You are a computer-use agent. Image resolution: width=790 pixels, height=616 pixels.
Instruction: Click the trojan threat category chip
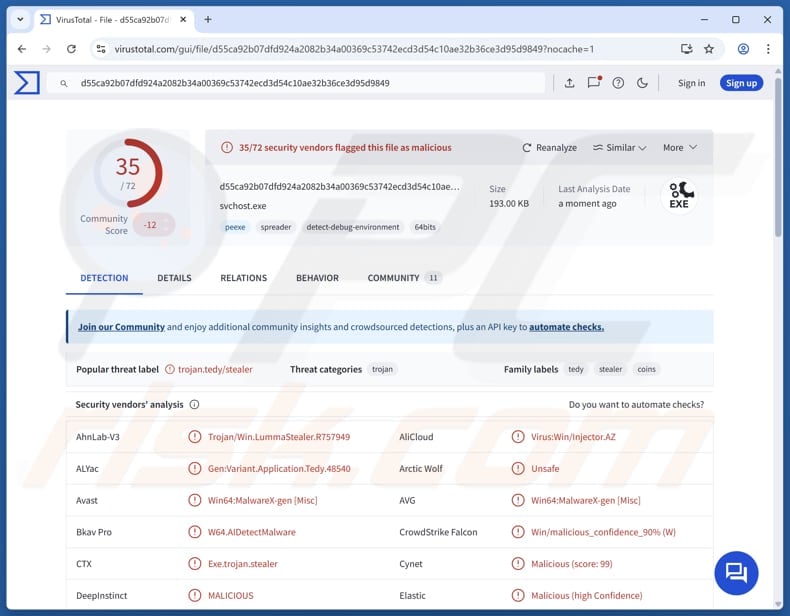[382, 369]
